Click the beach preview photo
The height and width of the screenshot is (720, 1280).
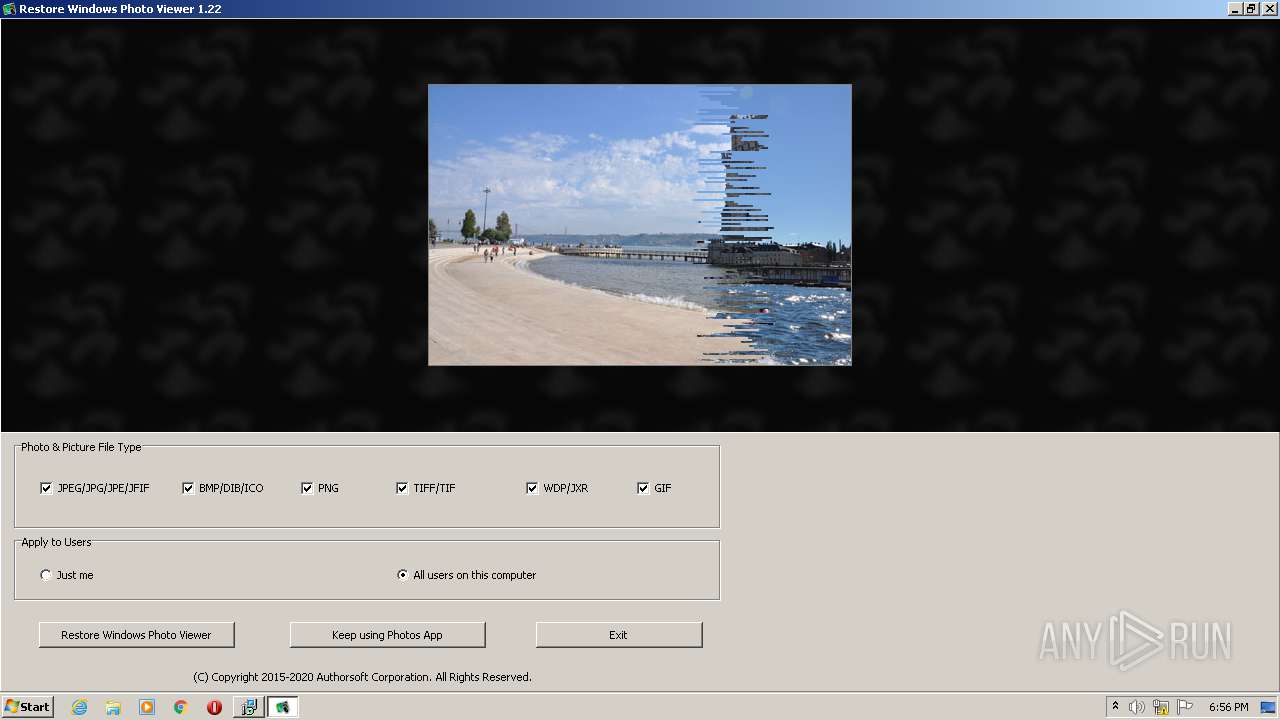pos(640,225)
